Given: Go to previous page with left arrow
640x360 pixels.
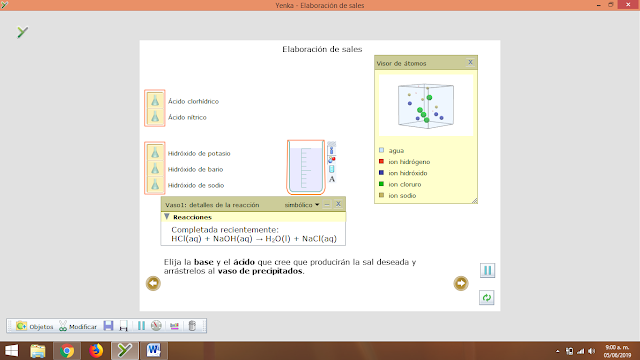Looking at the screenshot, I should [x=153, y=283].
